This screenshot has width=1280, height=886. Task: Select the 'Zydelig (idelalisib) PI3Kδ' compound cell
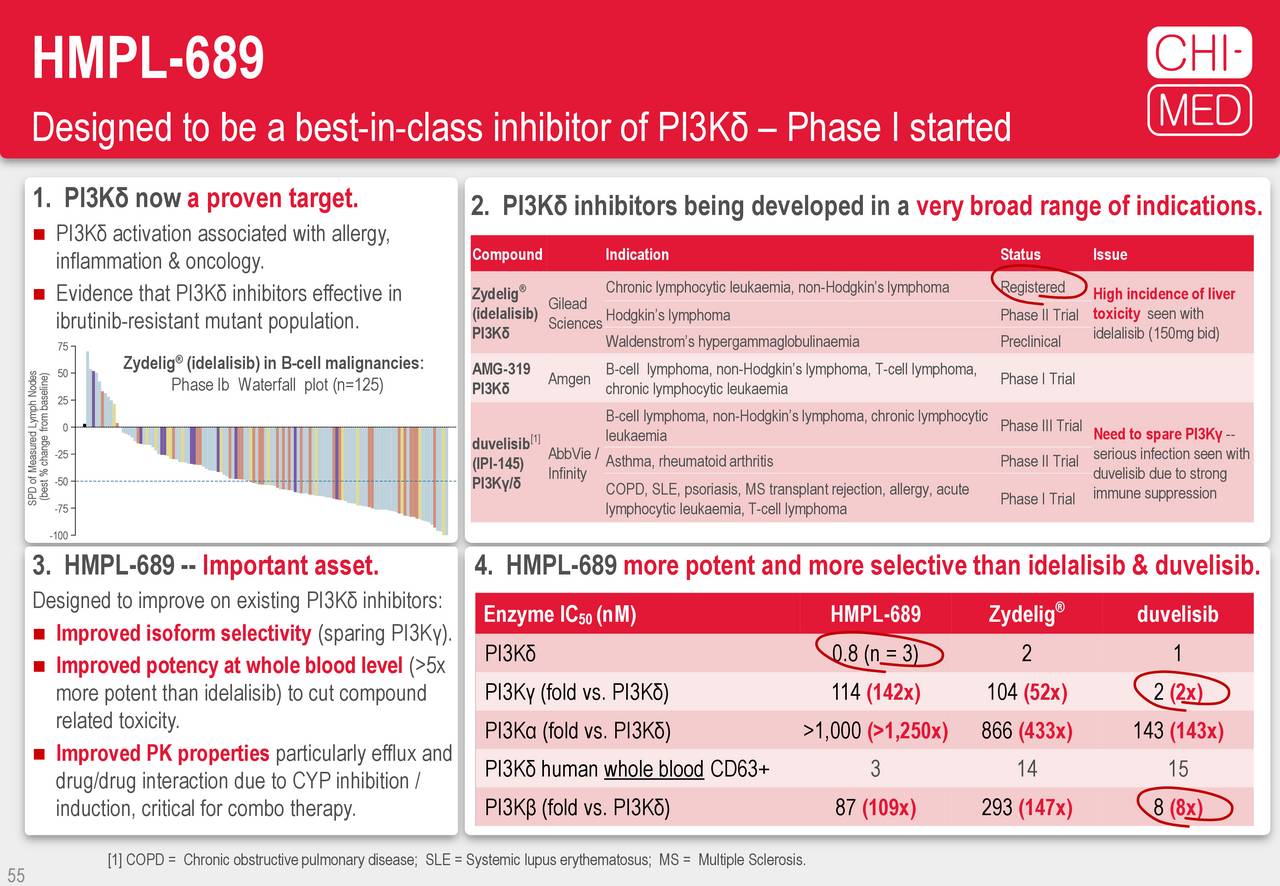[x=505, y=313]
